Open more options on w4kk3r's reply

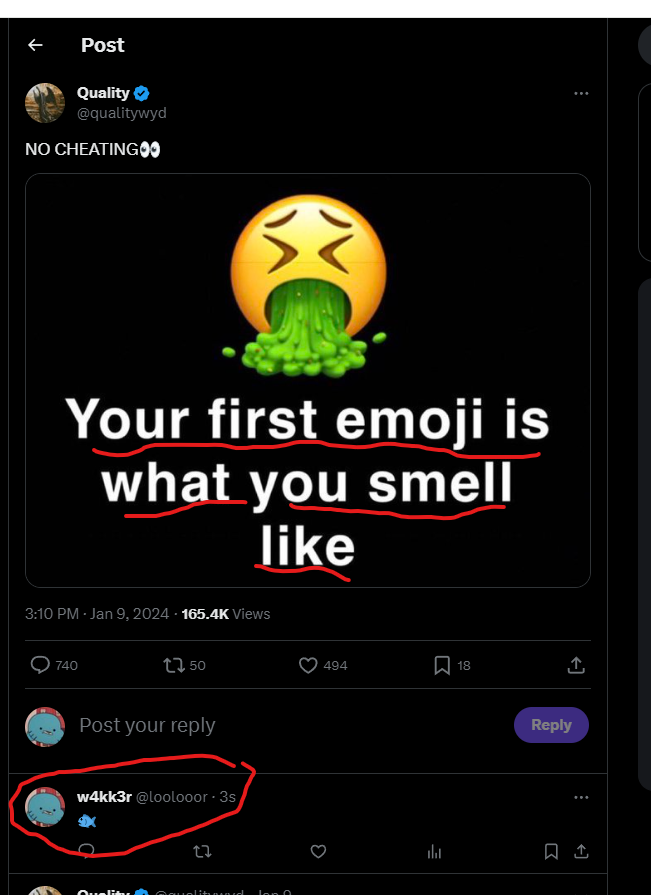581,797
